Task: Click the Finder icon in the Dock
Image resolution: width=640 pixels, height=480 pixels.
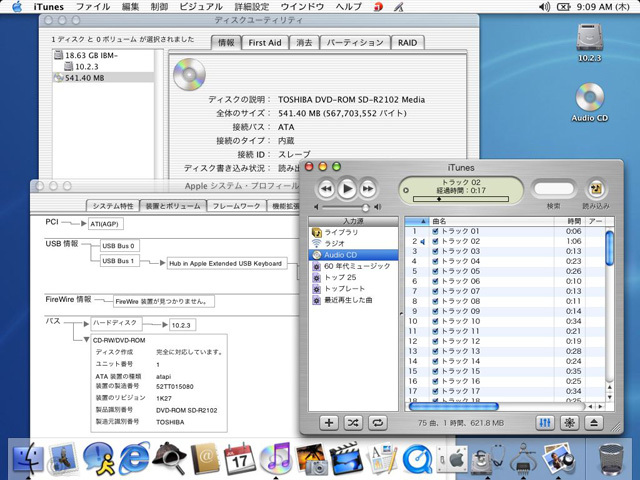Action: pos(28,458)
